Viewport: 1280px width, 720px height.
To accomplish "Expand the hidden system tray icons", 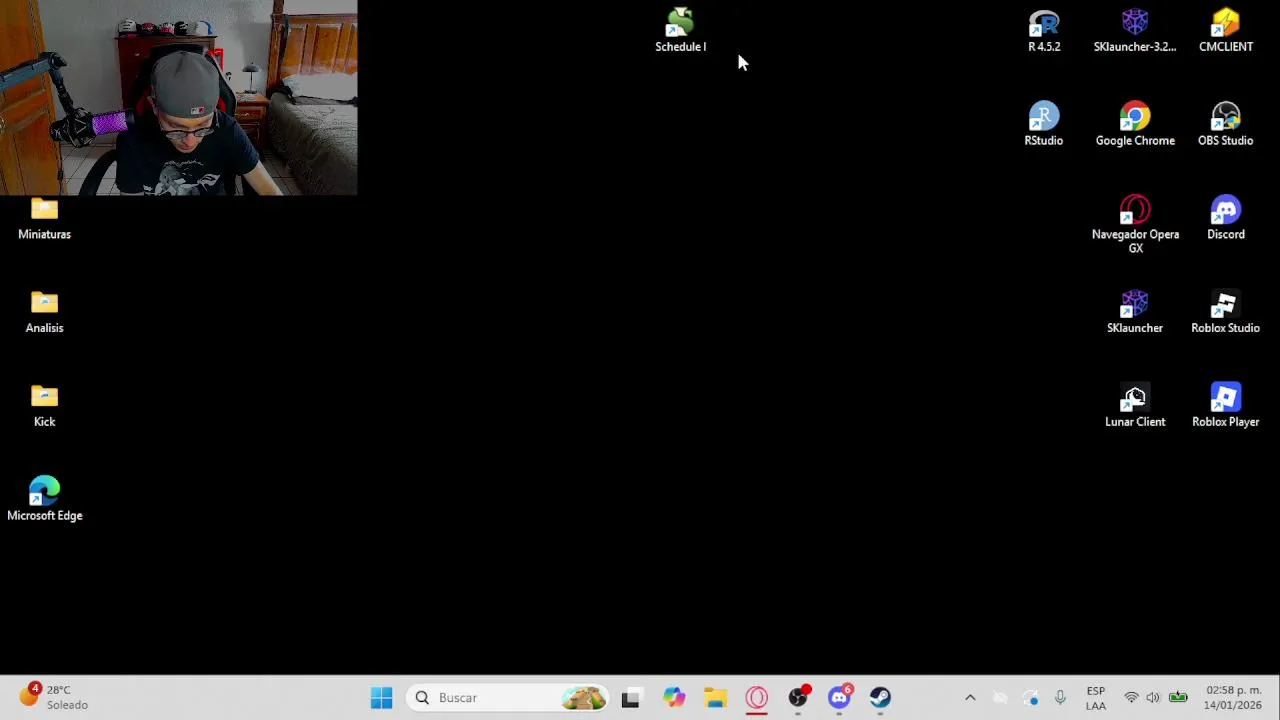I will (x=970, y=698).
